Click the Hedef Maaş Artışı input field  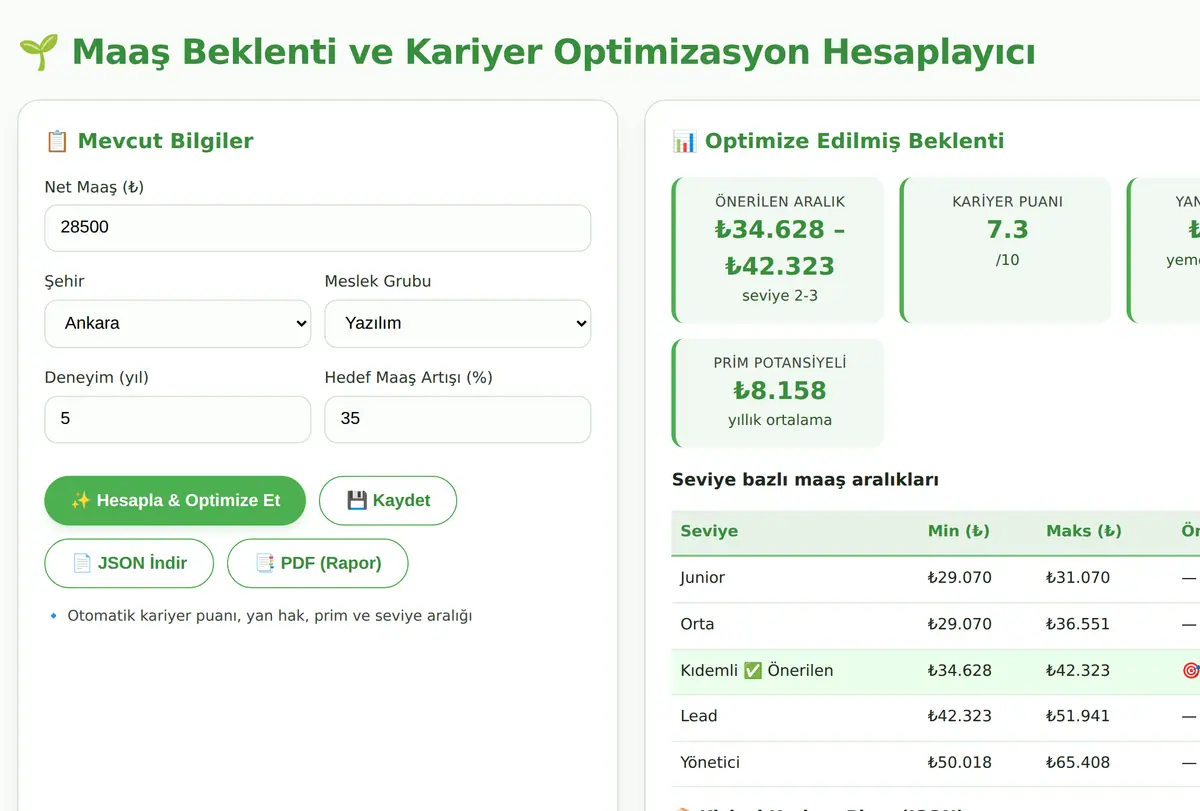click(x=458, y=419)
